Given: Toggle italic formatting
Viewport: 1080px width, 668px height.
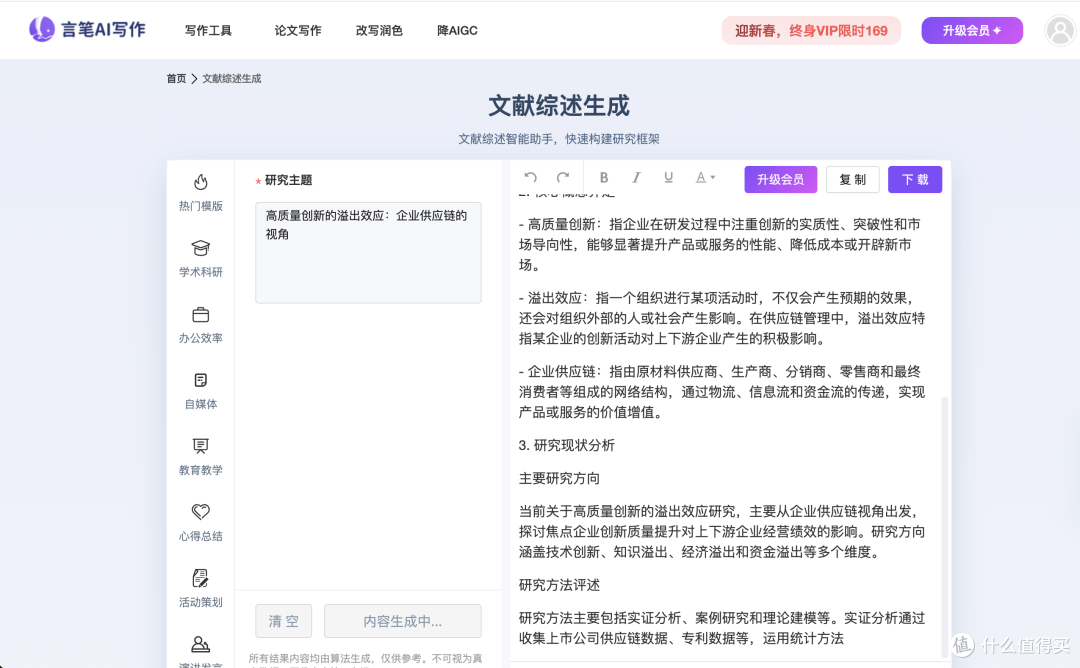Looking at the screenshot, I should point(636,178).
